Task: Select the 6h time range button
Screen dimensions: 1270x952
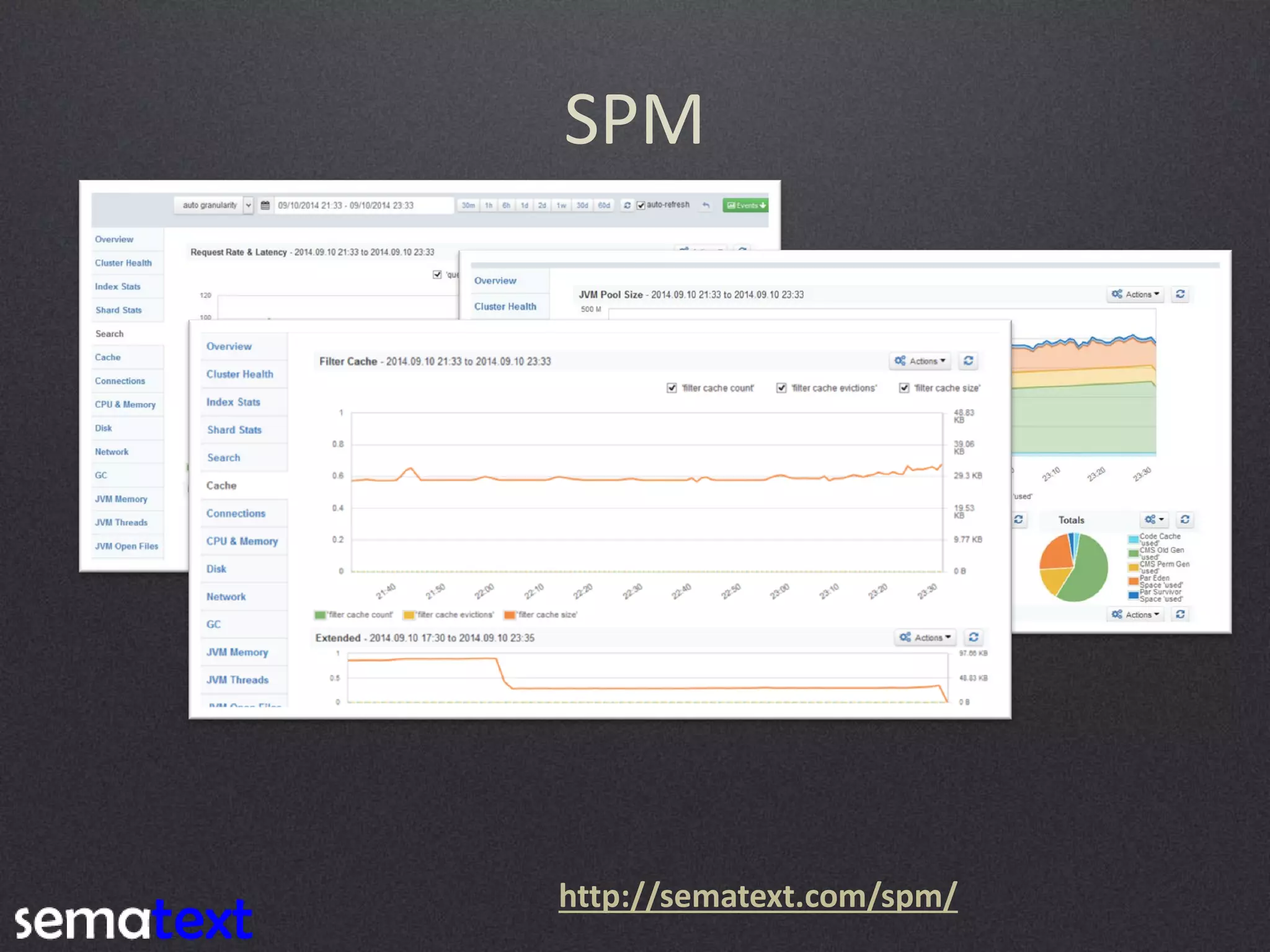Action: 507,205
